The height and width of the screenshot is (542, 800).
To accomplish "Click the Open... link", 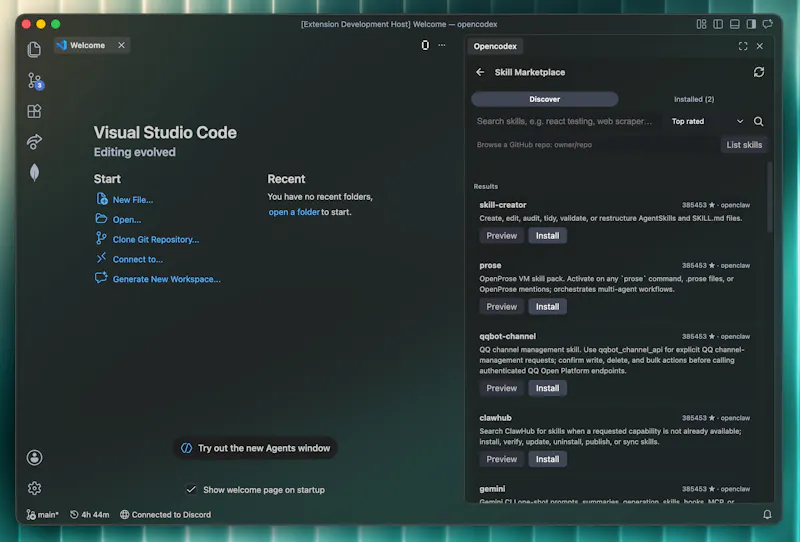I will [127, 219].
